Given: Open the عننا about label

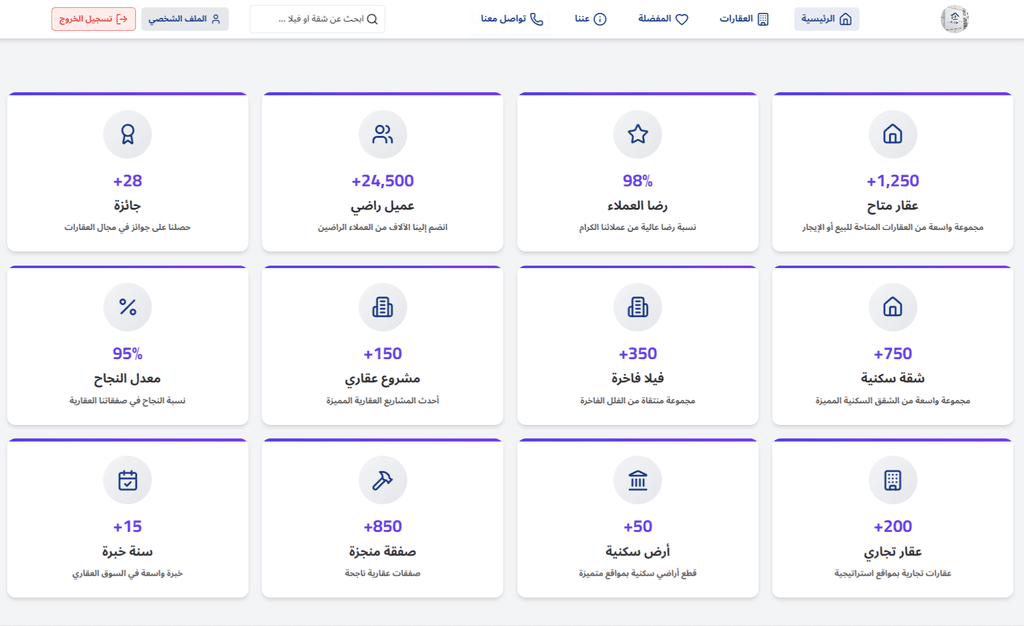Looking at the screenshot, I should point(582,19).
